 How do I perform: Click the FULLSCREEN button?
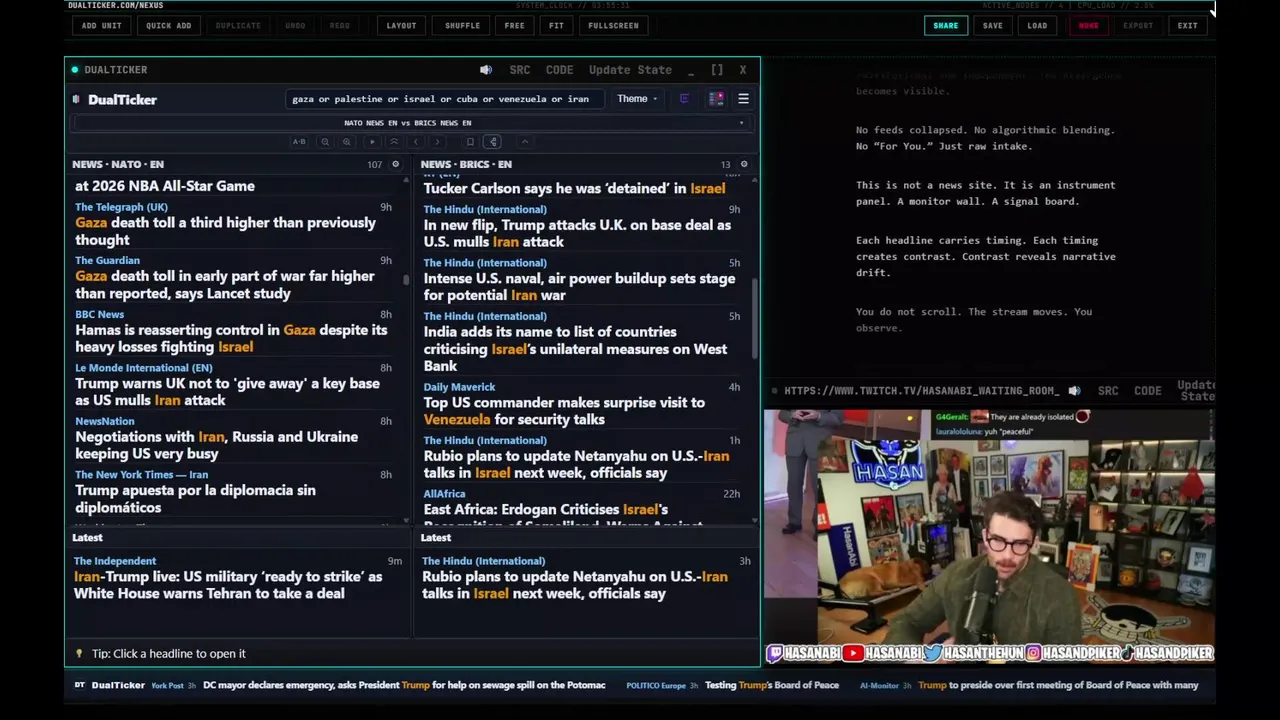pos(614,26)
